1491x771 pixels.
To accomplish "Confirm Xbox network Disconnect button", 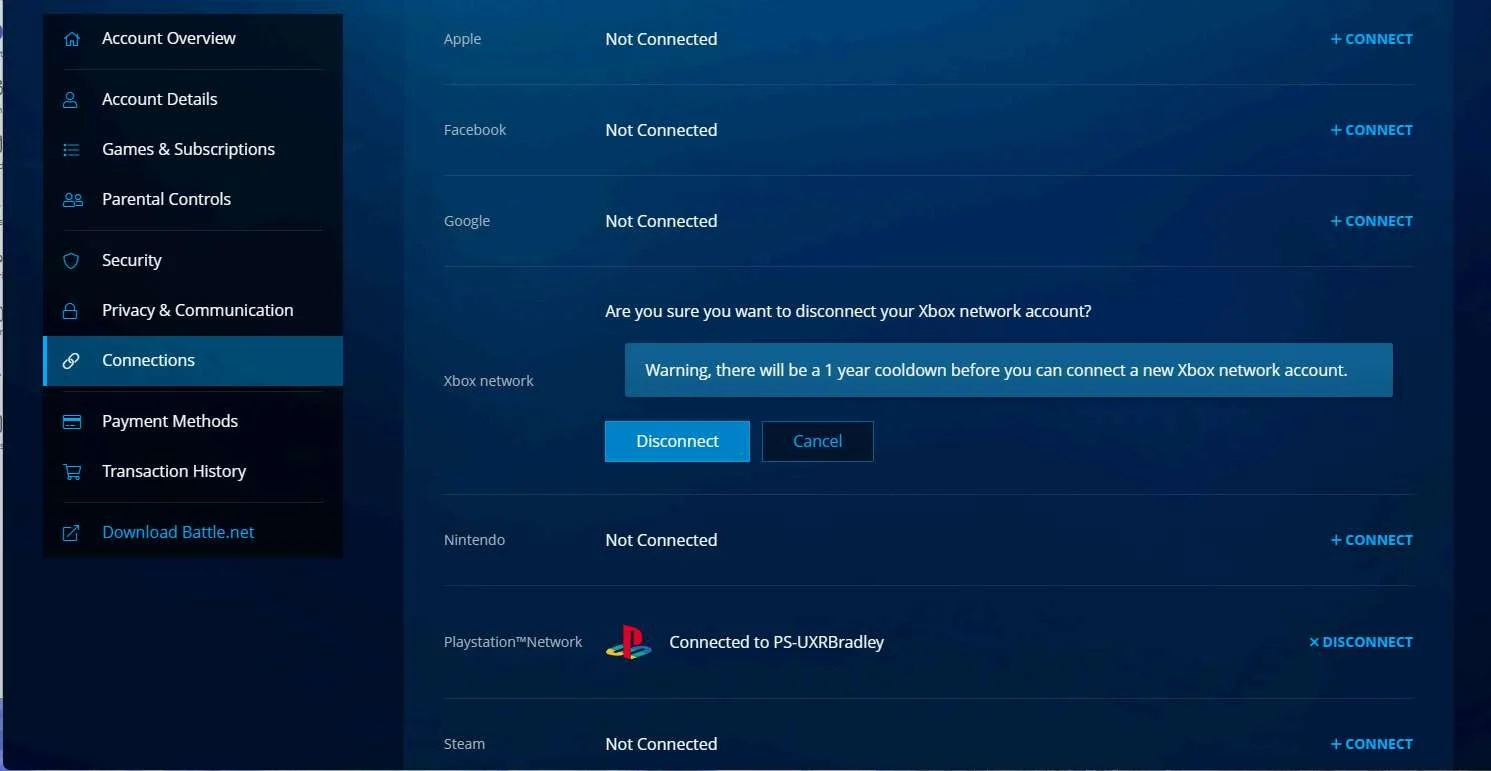I will click(677, 441).
